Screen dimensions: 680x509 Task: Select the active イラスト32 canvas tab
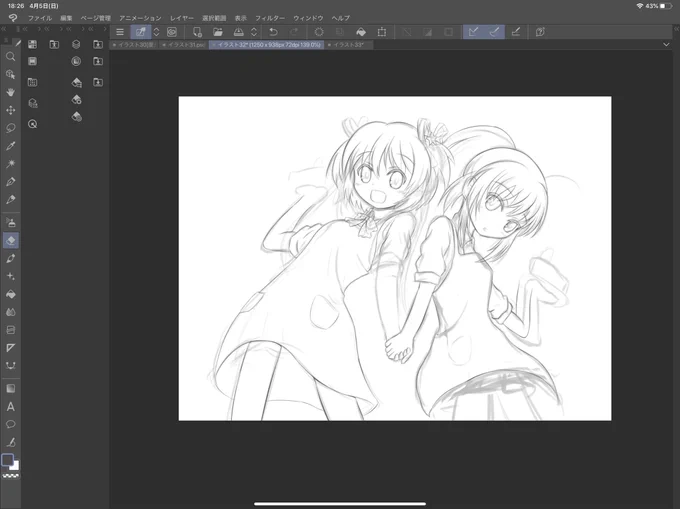267,45
